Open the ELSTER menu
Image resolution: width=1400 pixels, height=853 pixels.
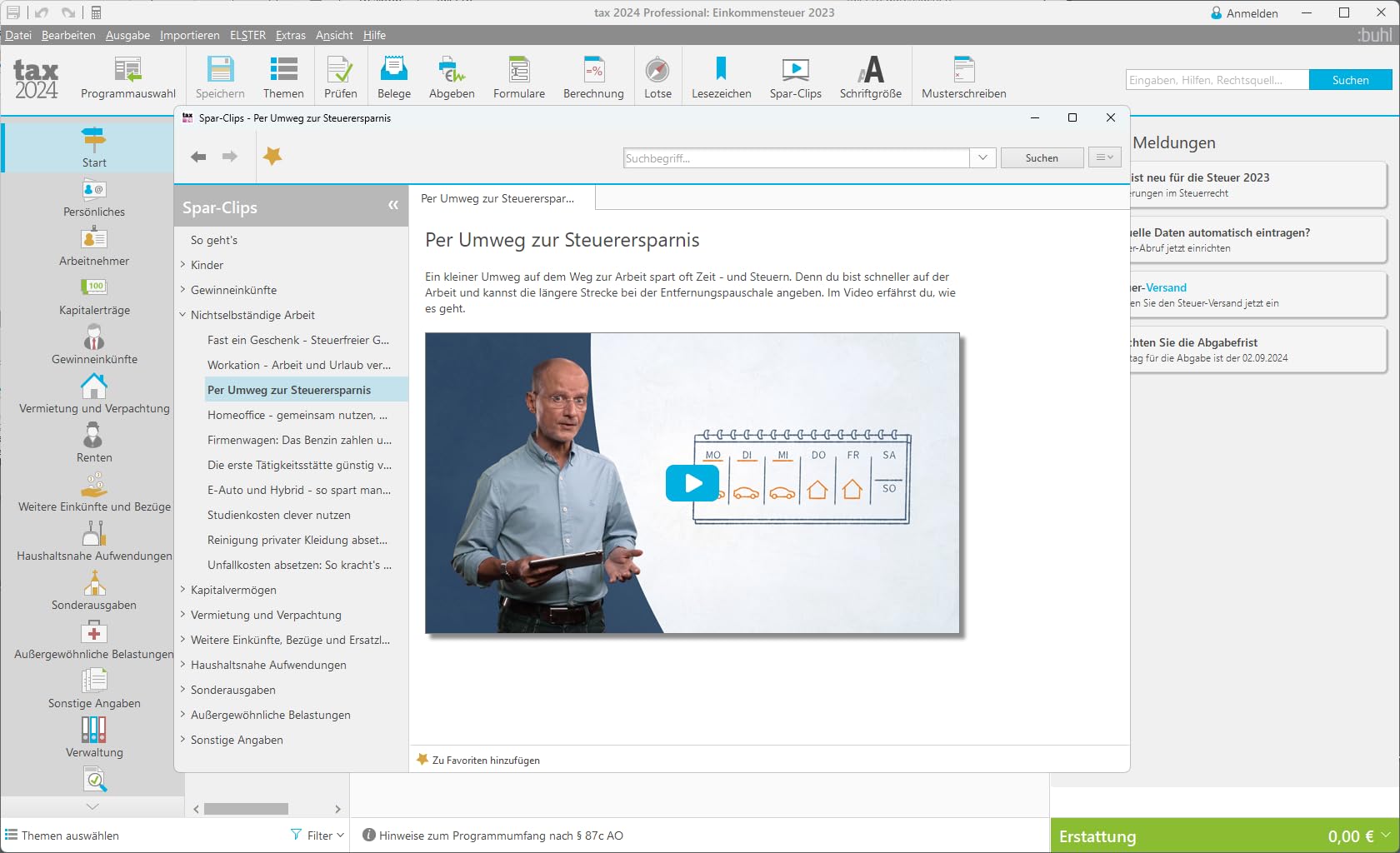coord(247,35)
